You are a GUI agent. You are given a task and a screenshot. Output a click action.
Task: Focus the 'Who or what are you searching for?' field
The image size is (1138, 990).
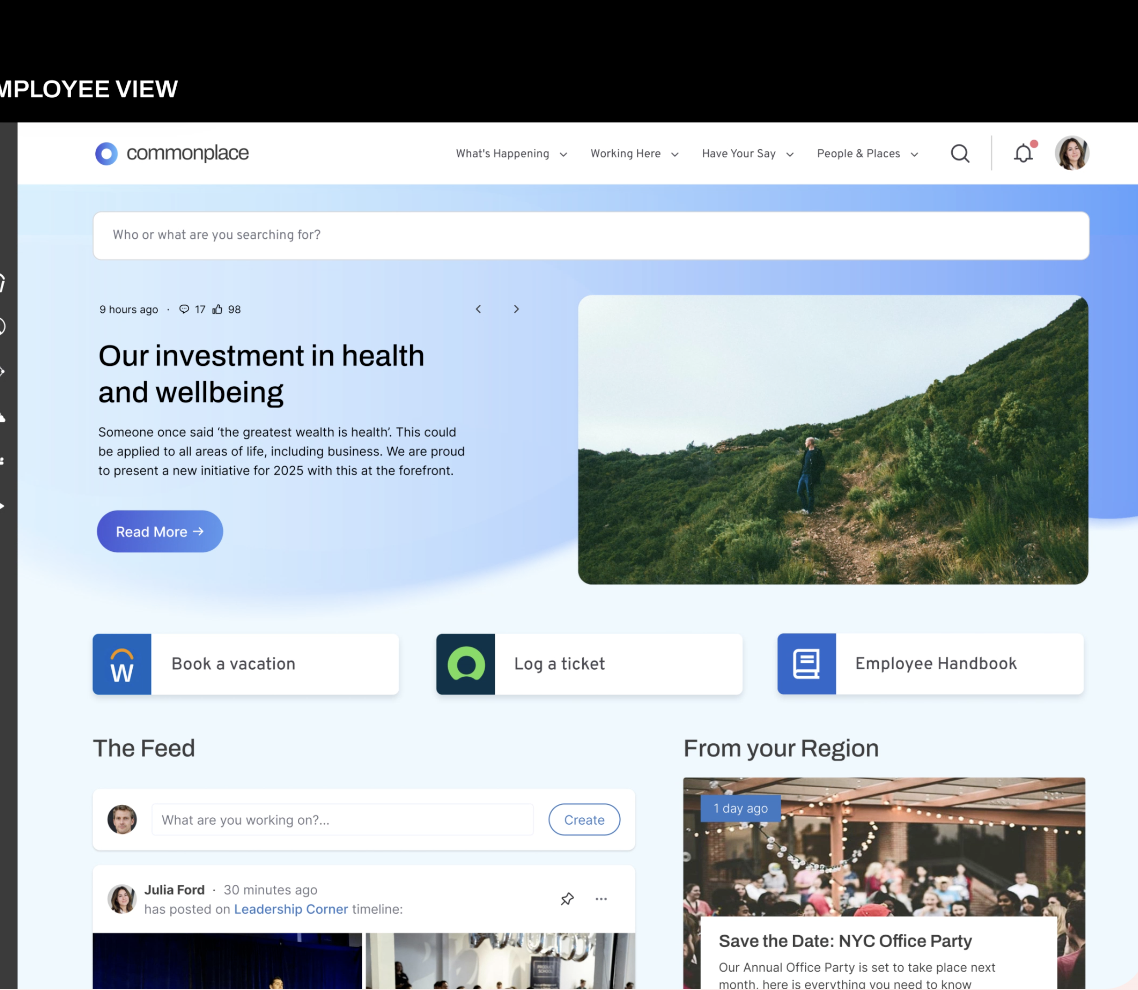590,235
